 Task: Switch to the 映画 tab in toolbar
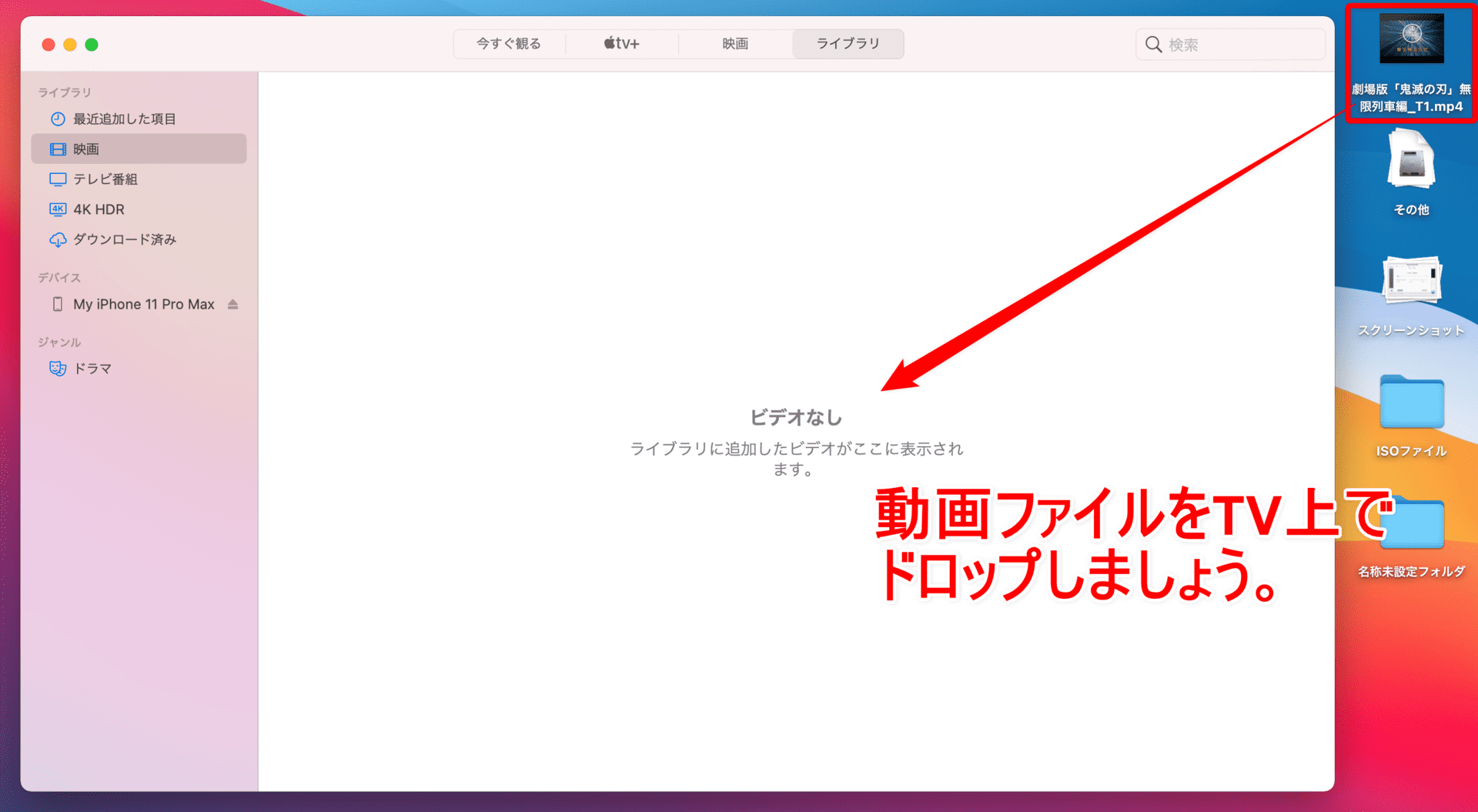(x=735, y=44)
